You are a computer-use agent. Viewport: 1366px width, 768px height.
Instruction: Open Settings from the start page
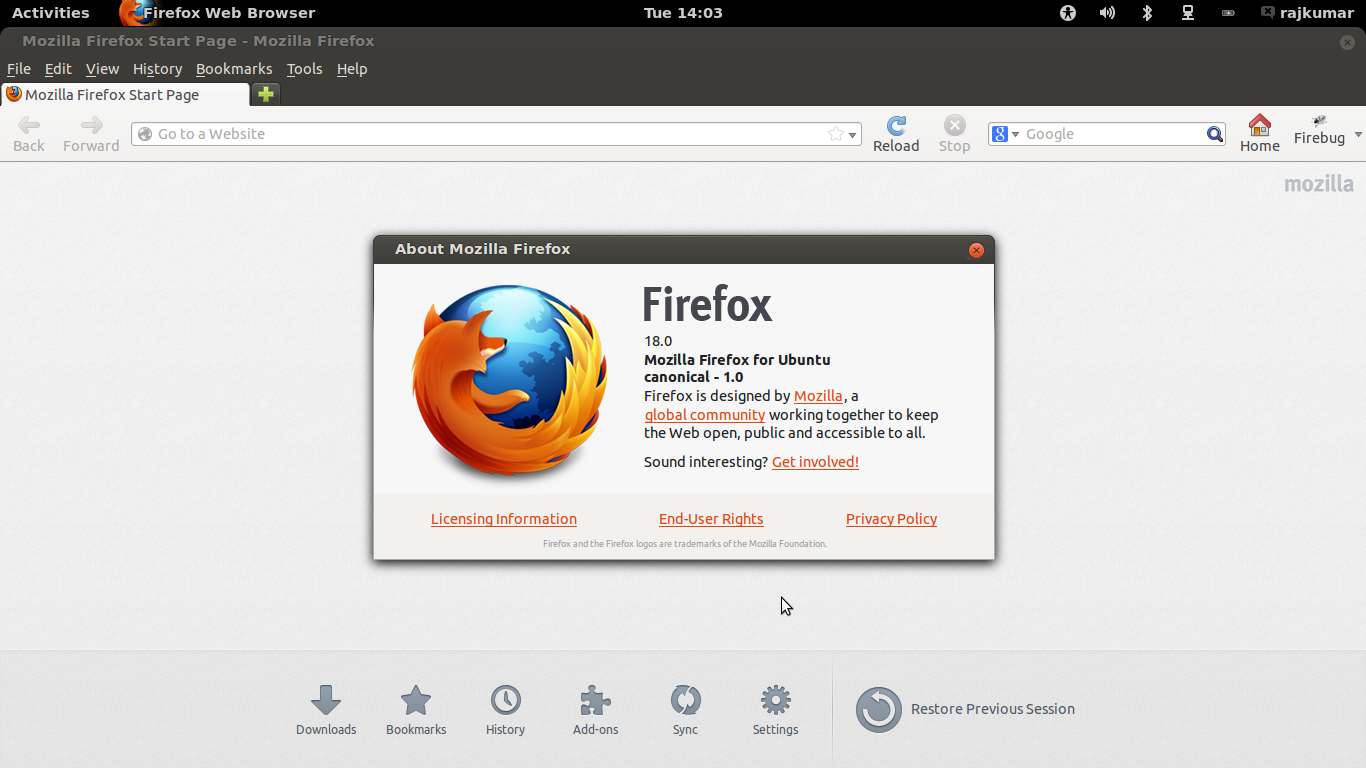click(x=775, y=711)
